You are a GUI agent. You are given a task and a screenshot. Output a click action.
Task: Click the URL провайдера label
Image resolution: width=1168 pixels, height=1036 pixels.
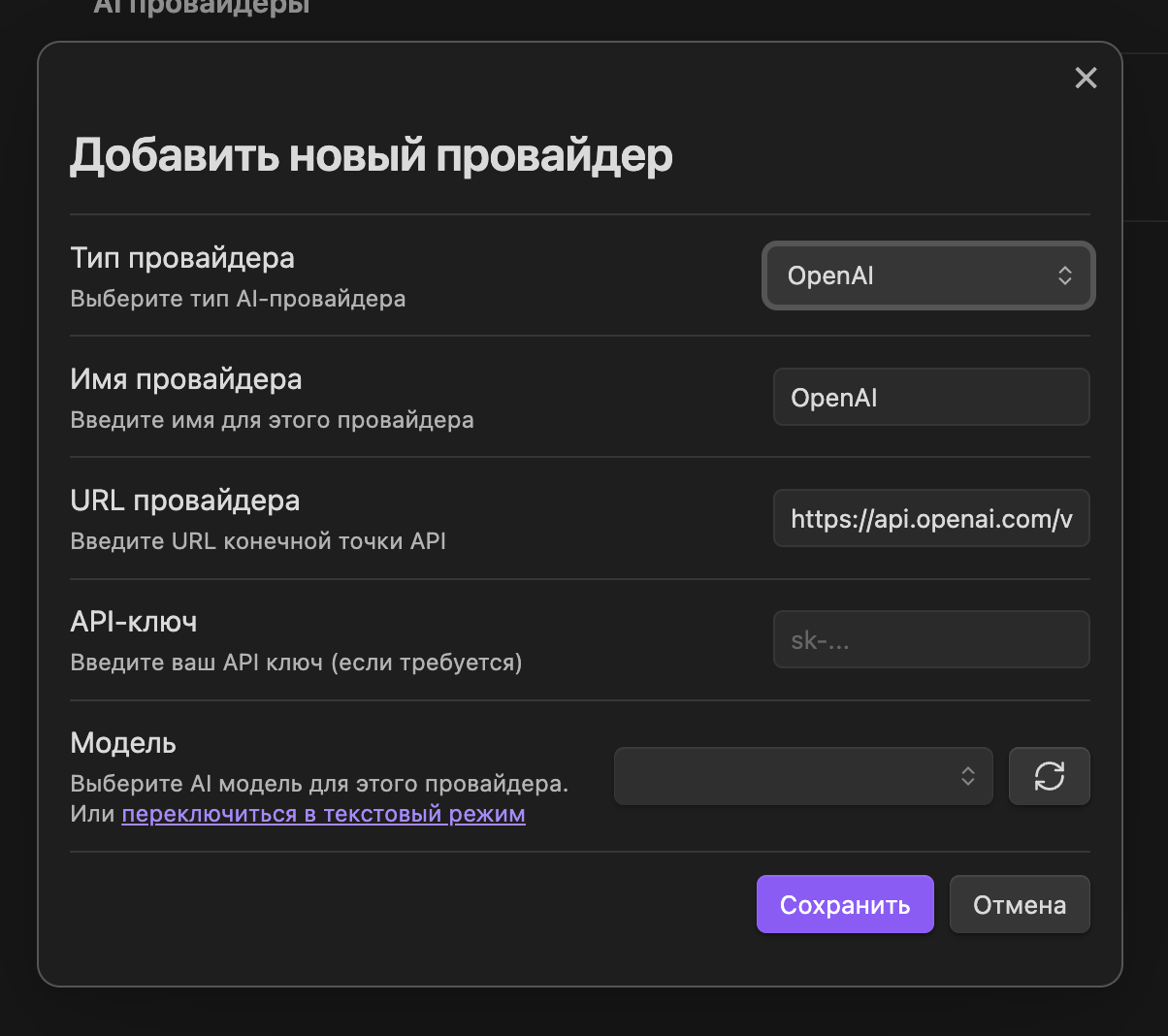point(185,501)
